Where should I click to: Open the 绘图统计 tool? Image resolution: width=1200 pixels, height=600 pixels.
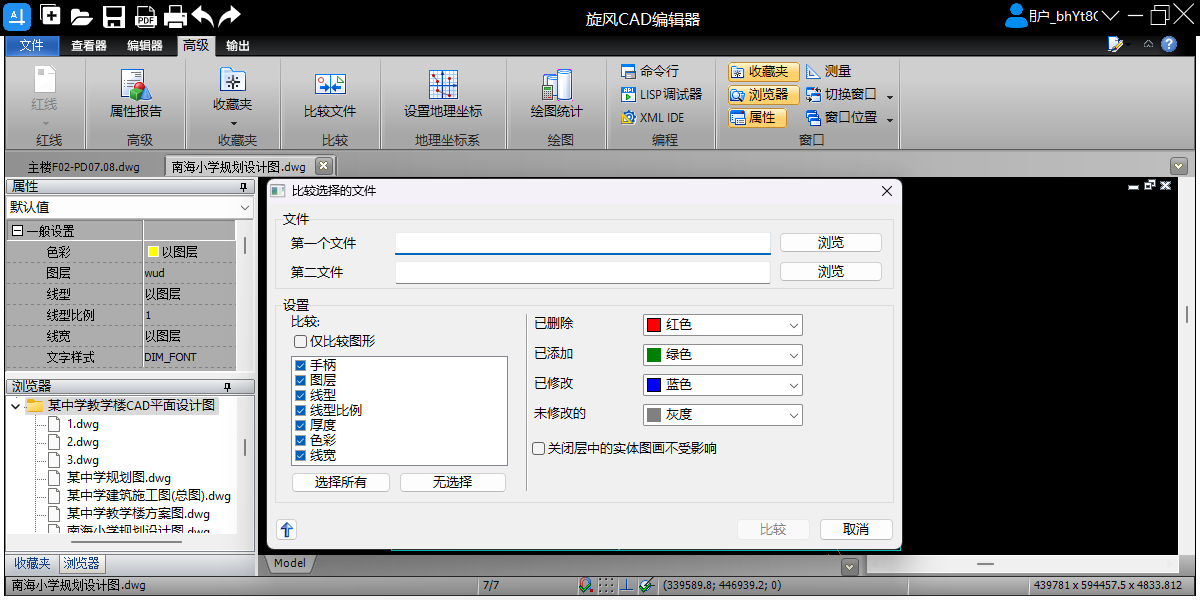[556, 94]
